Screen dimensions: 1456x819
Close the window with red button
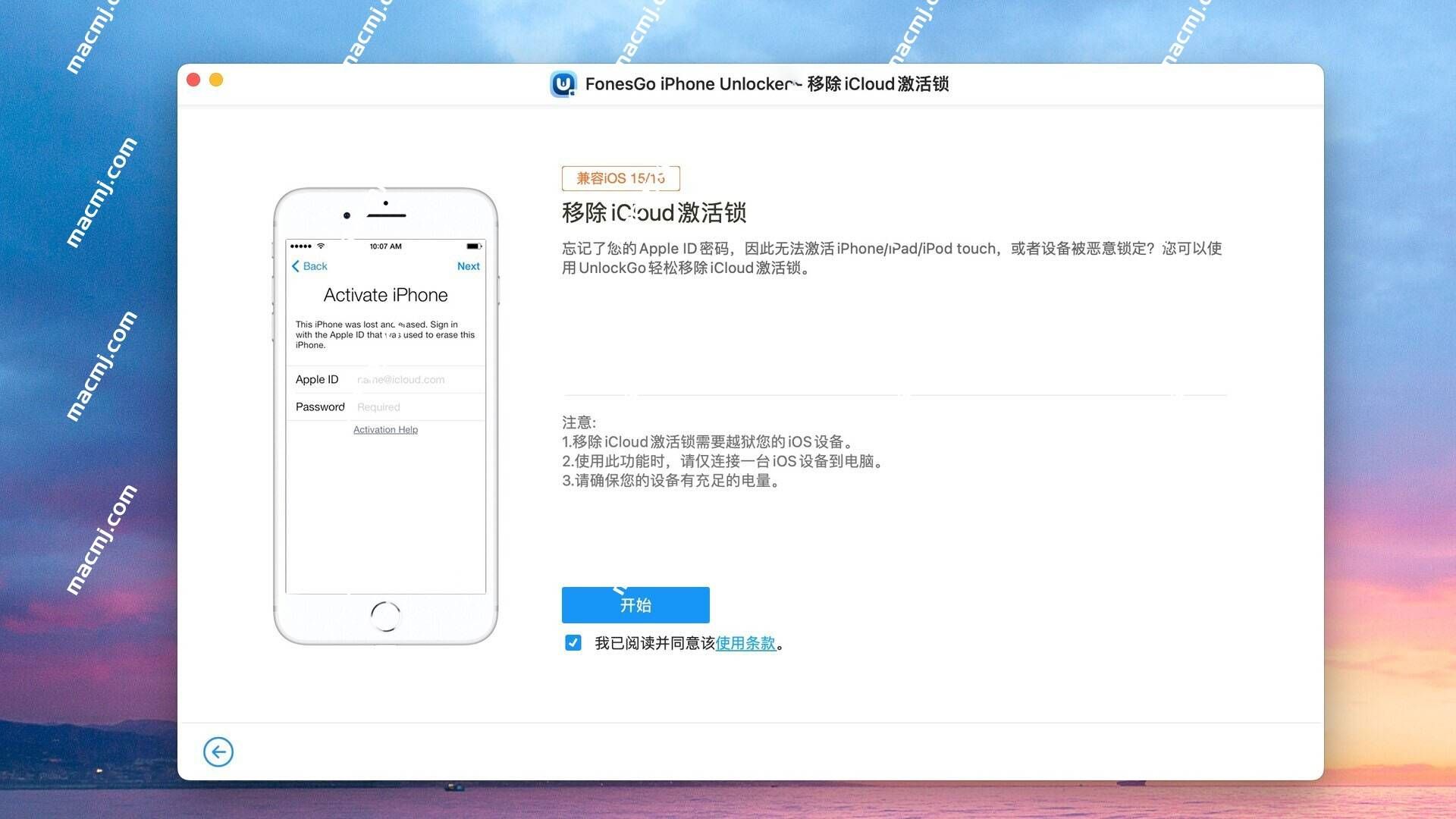193,80
